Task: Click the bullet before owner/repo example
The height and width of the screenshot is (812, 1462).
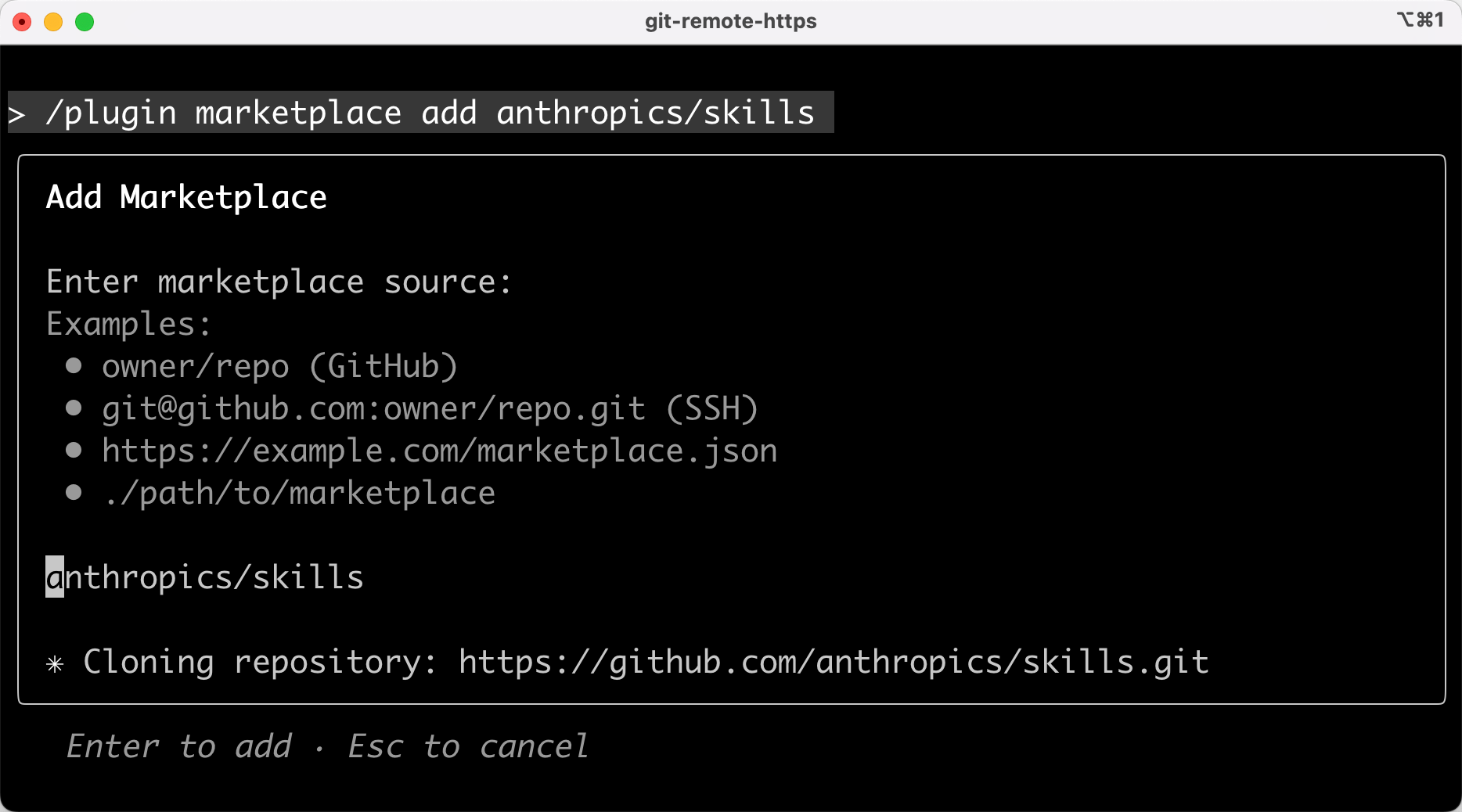Action: coord(74,366)
